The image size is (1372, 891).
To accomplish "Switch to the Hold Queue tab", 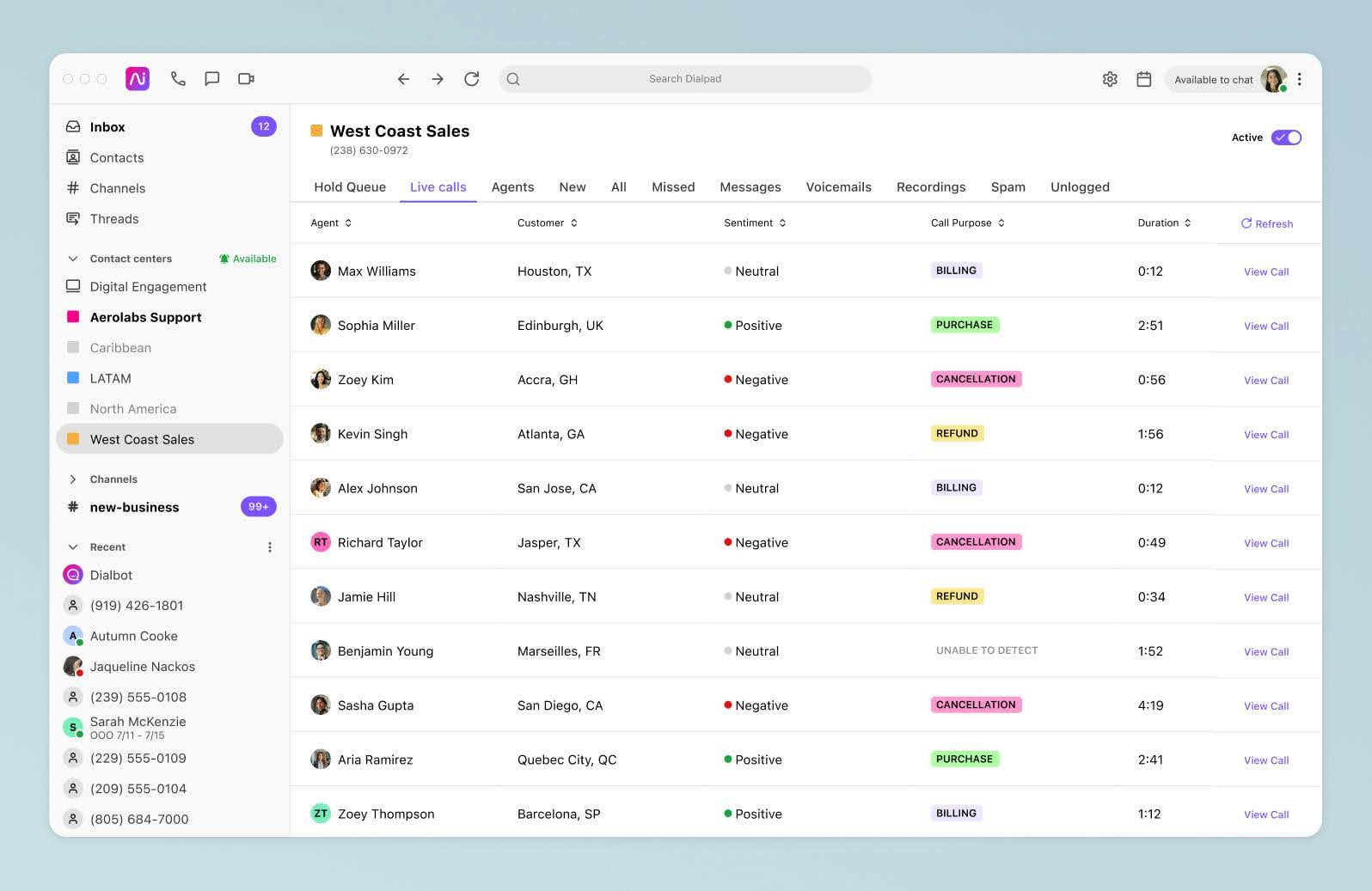I will [349, 187].
